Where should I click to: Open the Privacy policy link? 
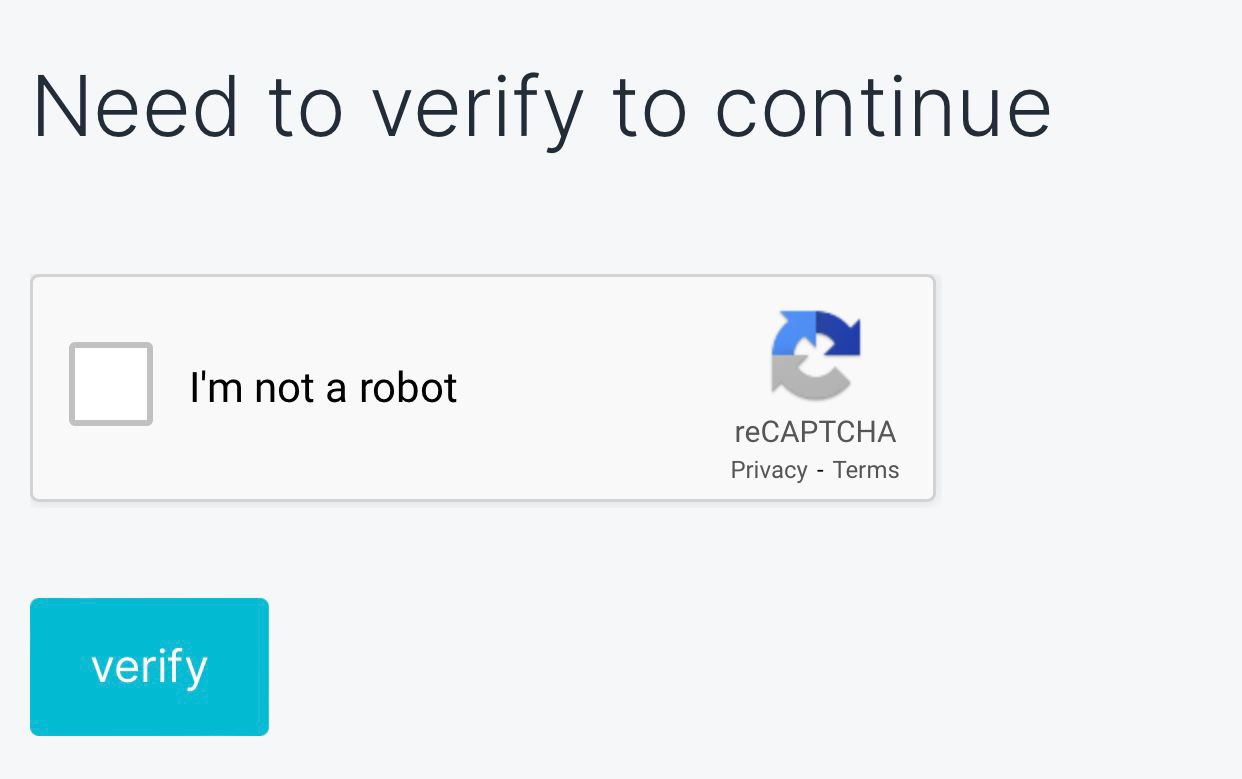(x=769, y=469)
